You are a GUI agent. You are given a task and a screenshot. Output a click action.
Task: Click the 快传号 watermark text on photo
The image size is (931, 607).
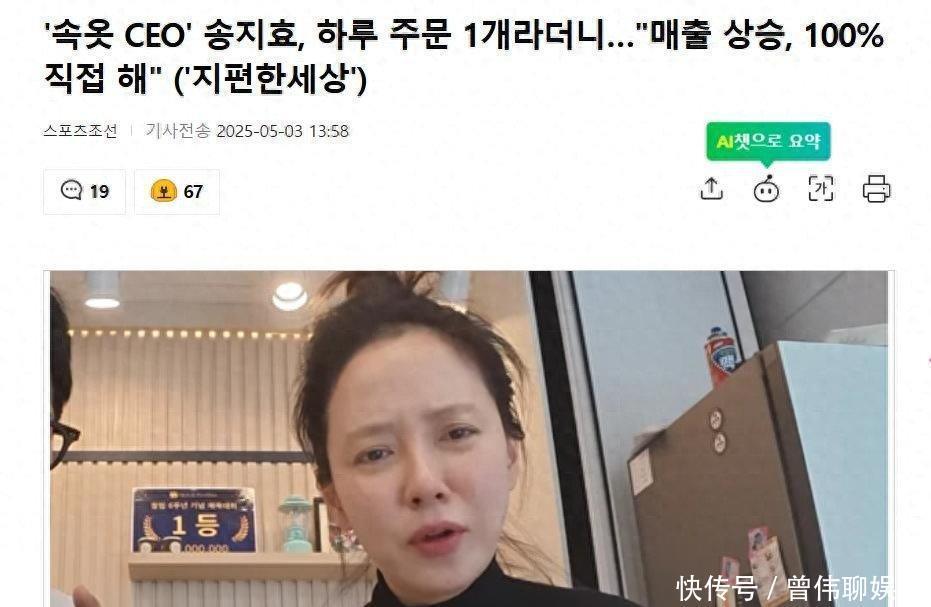point(717,588)
